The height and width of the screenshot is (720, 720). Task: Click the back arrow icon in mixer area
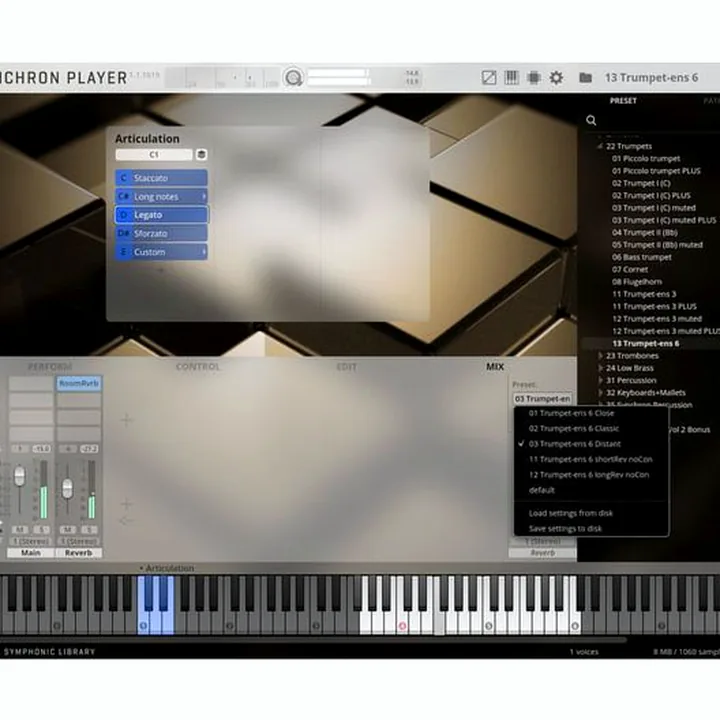pos(126,520)
